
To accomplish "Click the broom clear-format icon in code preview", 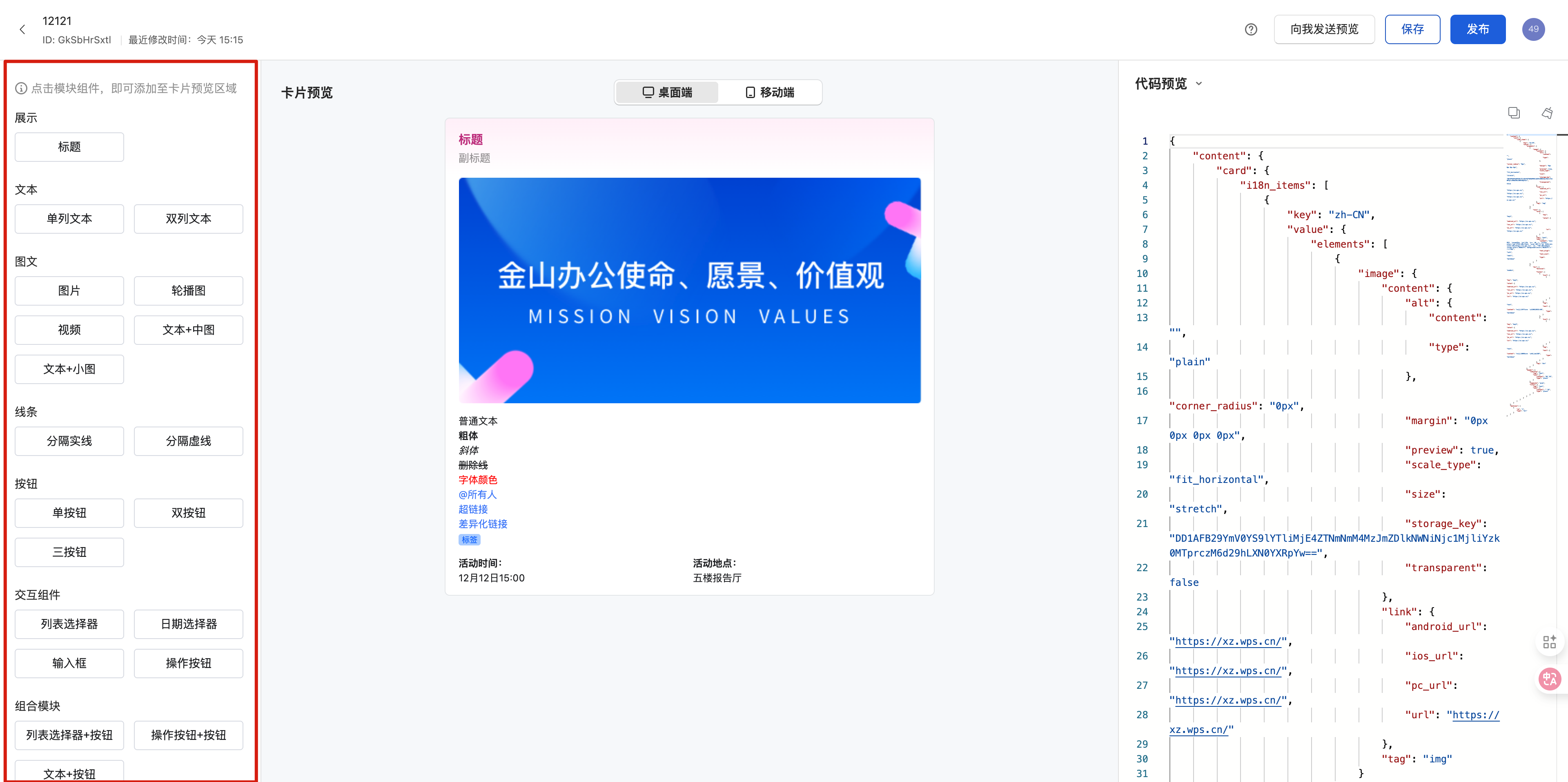I will (1547, 113).
